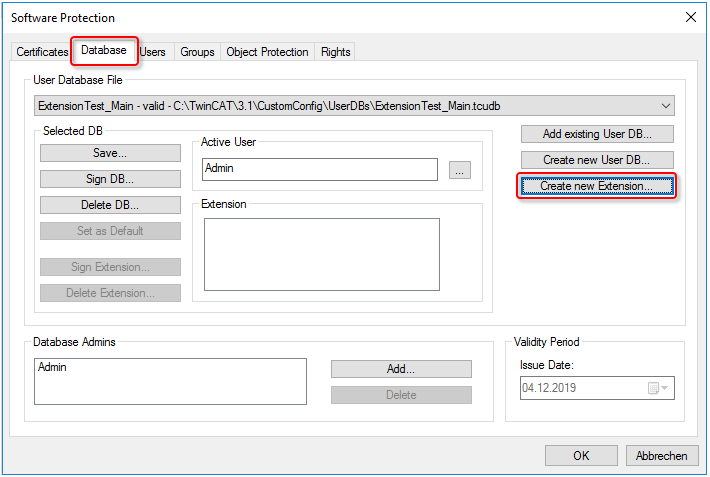Open the Issue Date calendar dropdown
Viewport: 710px width, 477px height.
pyautogui.click(x=658, y=388)
